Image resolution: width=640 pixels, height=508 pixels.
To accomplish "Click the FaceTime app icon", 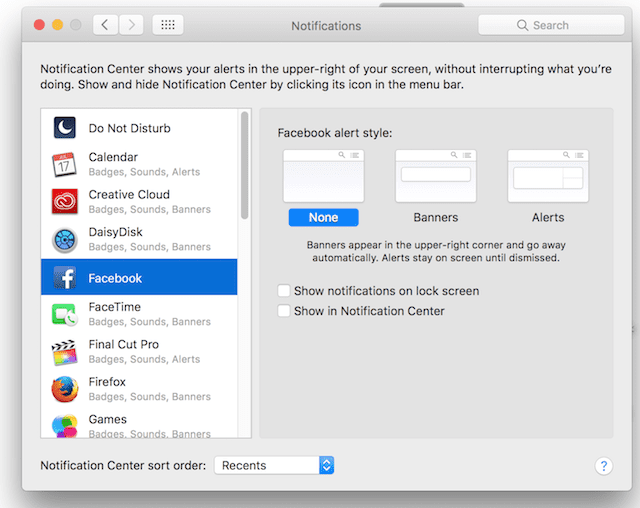I will point(64,314).
